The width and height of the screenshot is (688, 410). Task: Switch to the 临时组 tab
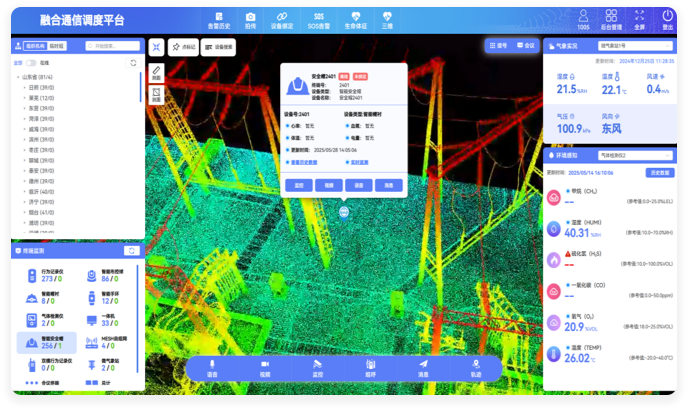click(x=57, y=46)
